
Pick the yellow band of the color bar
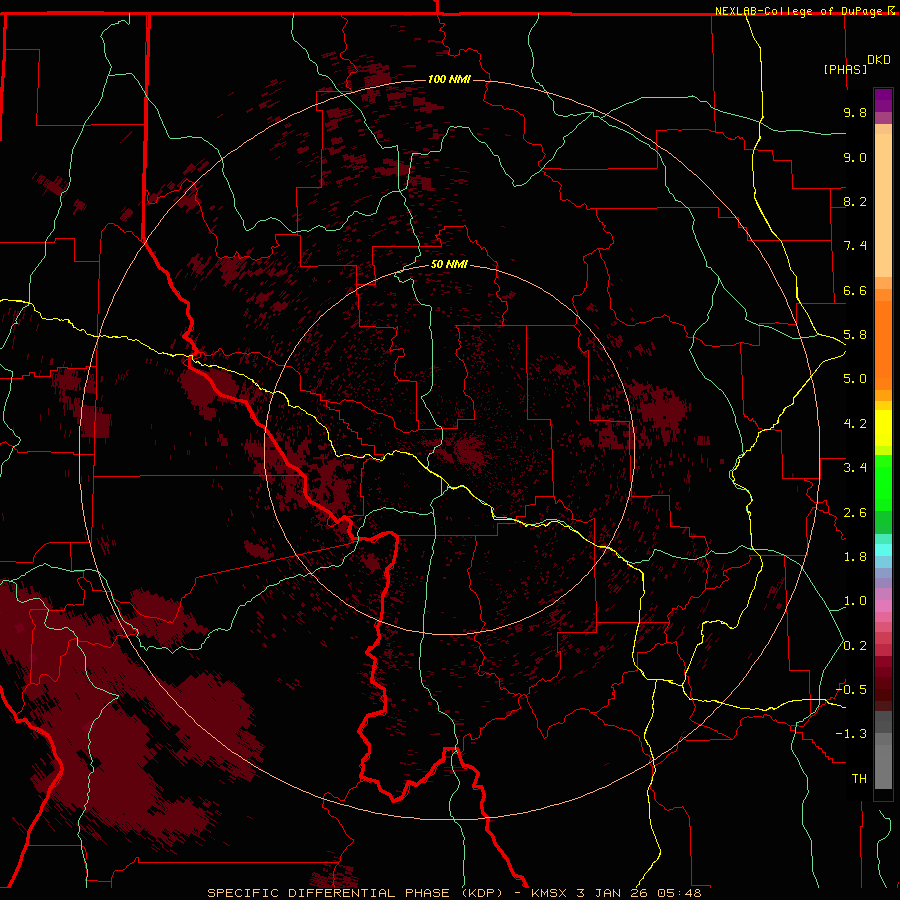click(x=883, y=428)
